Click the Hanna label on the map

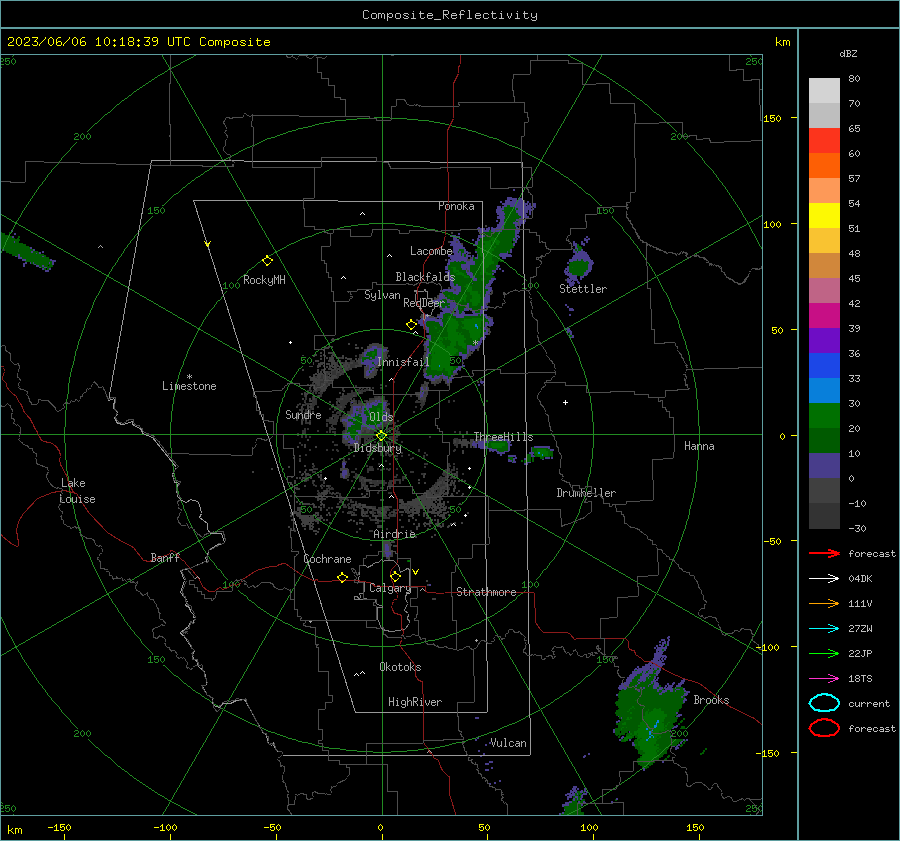(x=699, y=446)
